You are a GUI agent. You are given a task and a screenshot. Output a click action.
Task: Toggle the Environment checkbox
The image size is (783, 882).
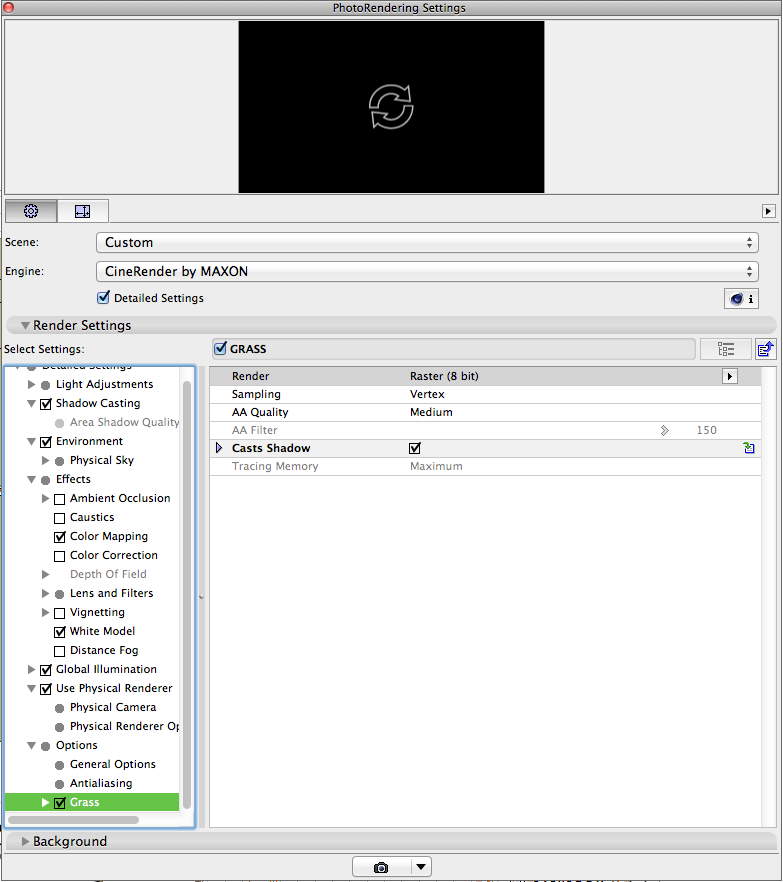46,442
